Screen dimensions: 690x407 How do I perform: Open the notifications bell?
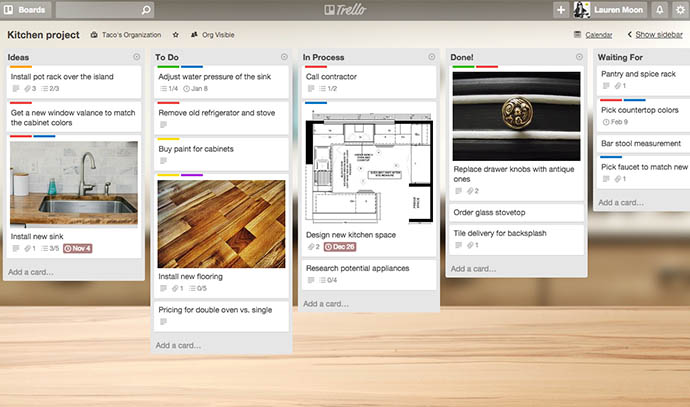click(659, 10)
